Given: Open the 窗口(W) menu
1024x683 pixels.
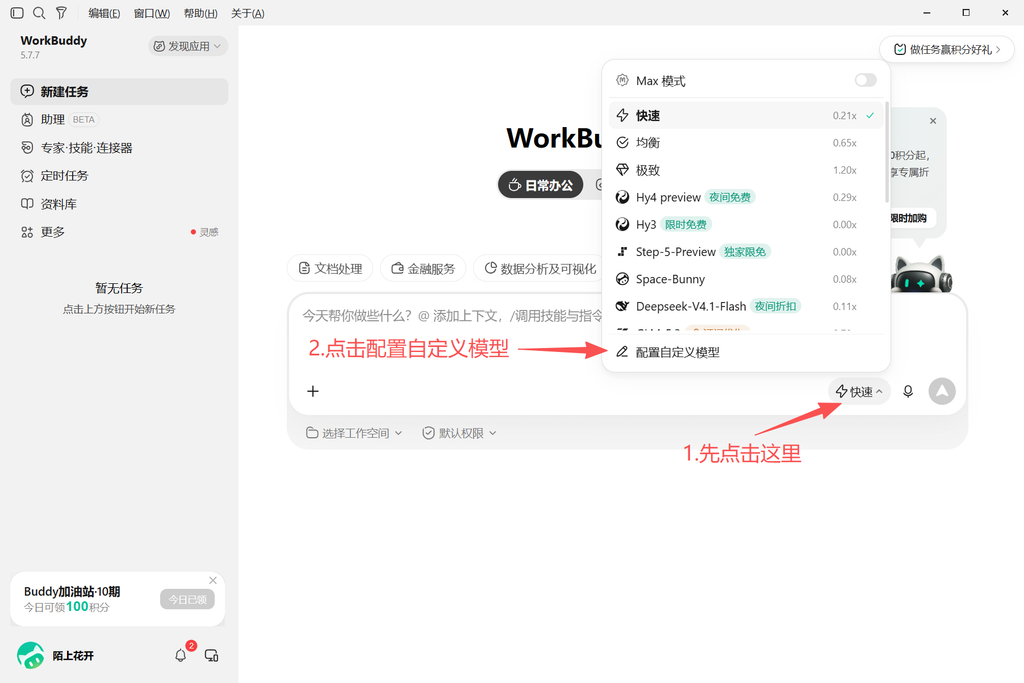Looking at the screenshot, I should point(152,13).
